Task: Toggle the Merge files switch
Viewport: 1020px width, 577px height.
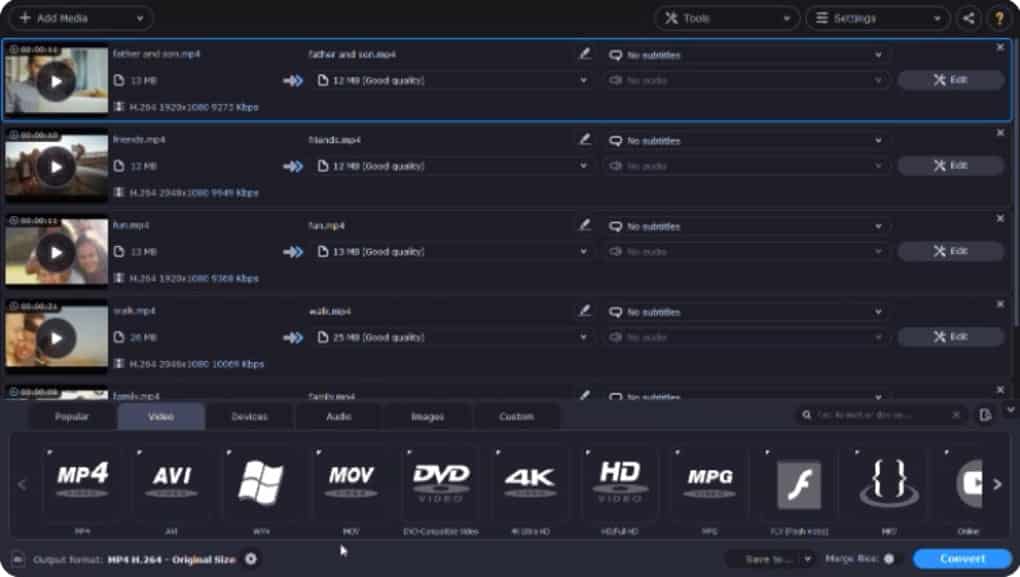Action: coord(888,559)
